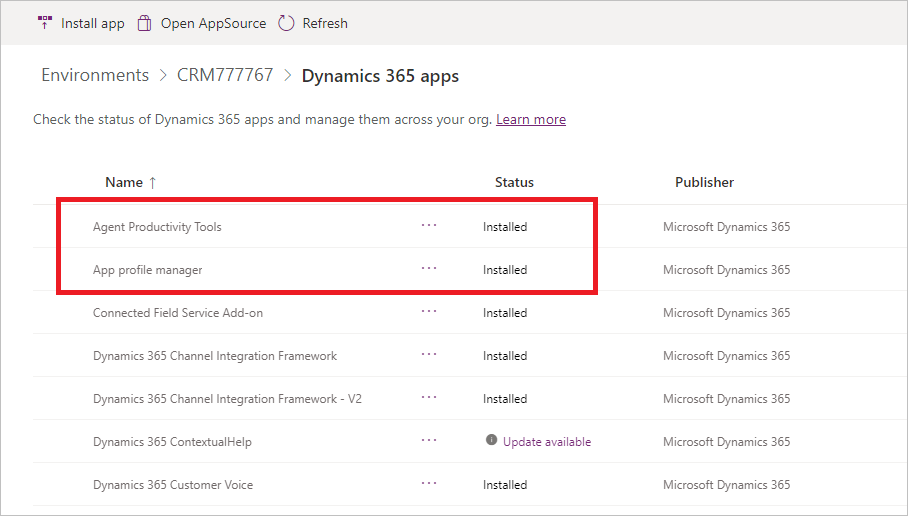Click Installed status of Channel Integration Framework - V2
This screenshot has width=908, height=516.
pos(505,399)
